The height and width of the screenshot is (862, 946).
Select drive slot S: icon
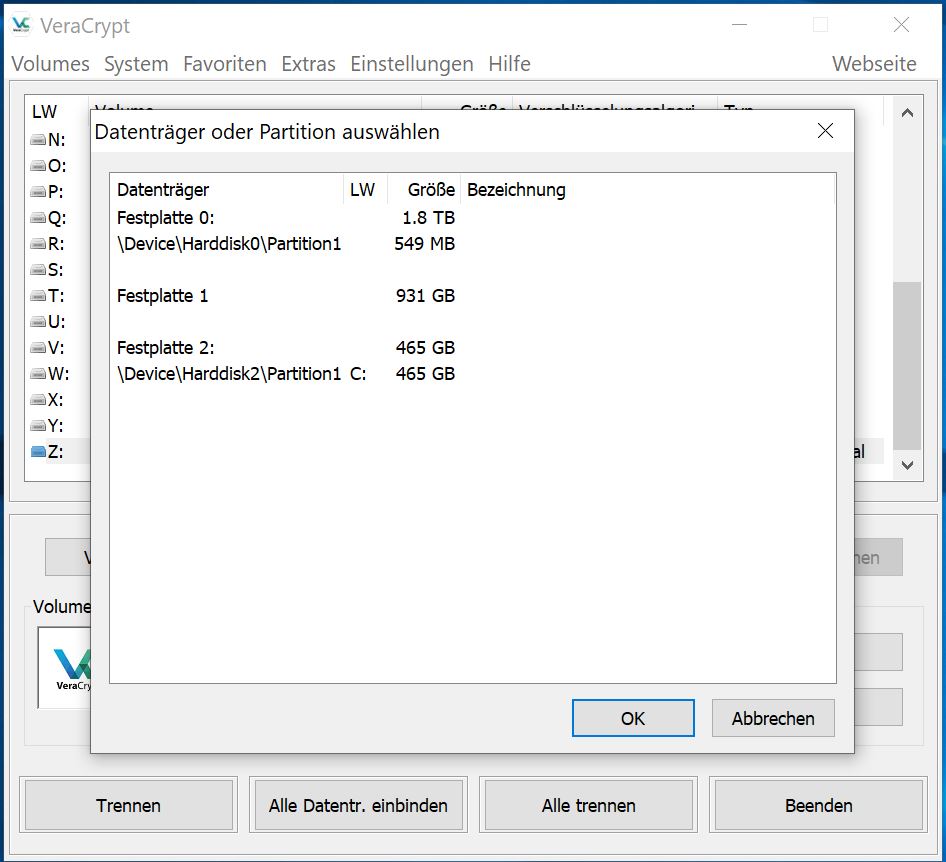pyautogui.click(x=38, y=270)
